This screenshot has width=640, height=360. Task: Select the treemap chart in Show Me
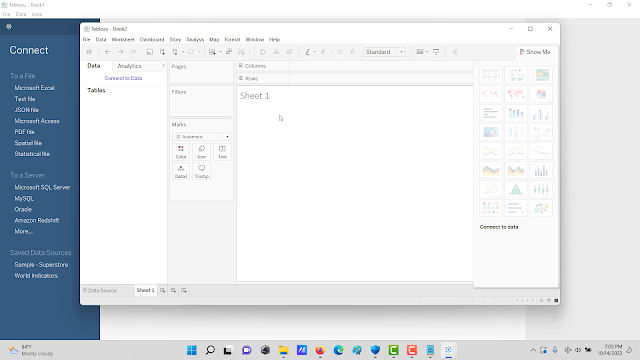[x=491, y=132]
